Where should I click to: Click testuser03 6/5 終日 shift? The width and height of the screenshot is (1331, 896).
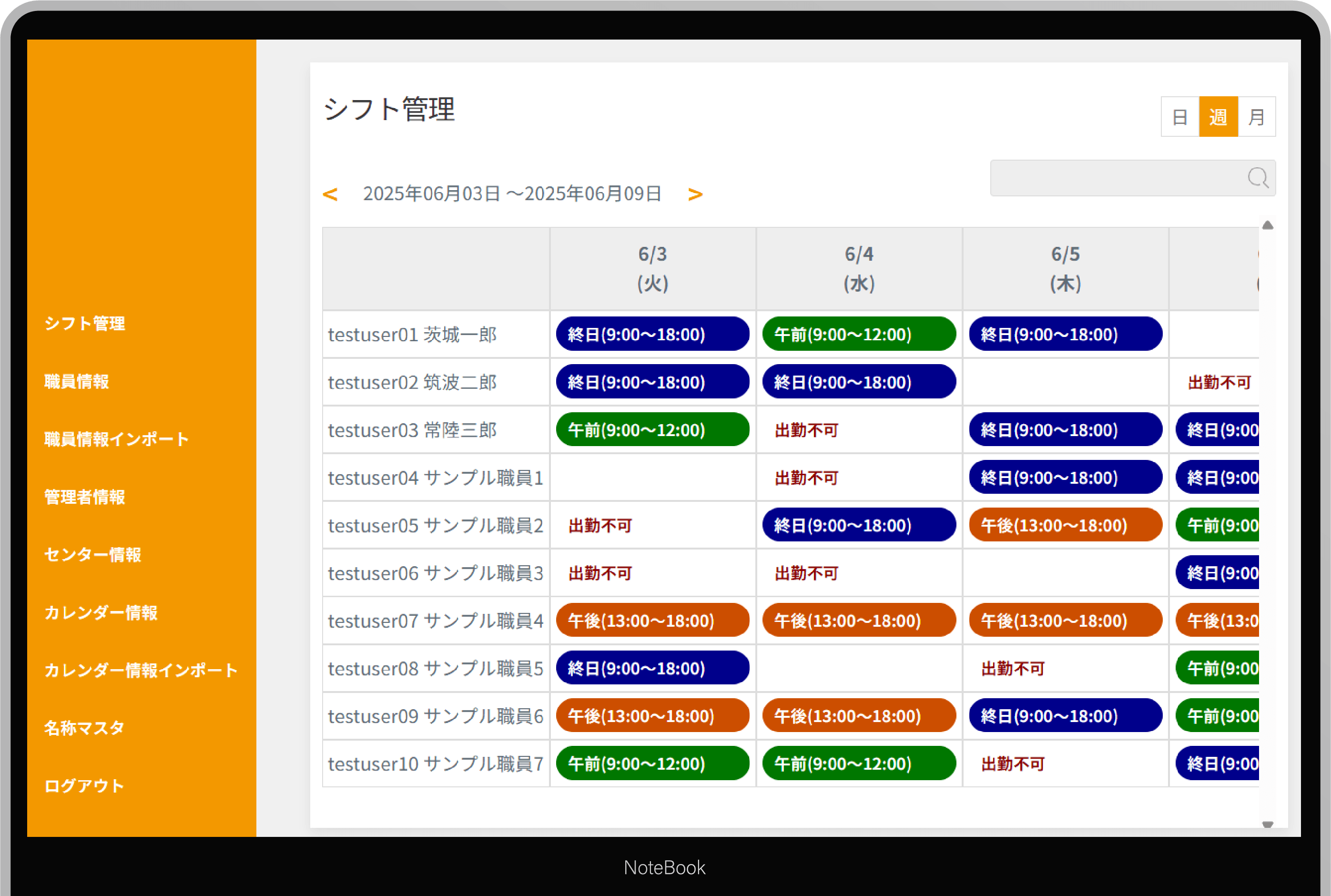[1066, 430]
